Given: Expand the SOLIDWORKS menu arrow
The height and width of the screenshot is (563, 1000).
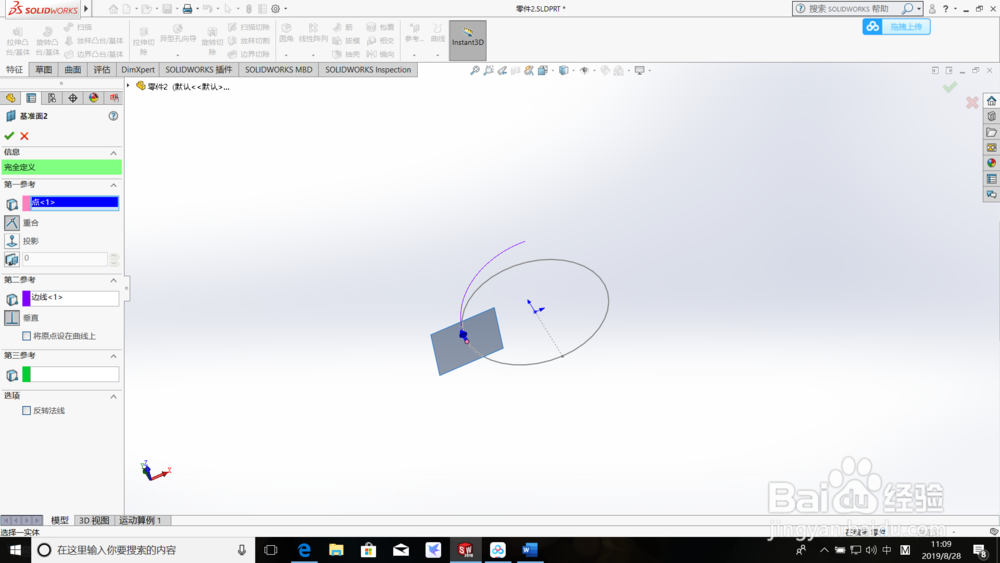Looking at the screenshot, I should [86, 9].
